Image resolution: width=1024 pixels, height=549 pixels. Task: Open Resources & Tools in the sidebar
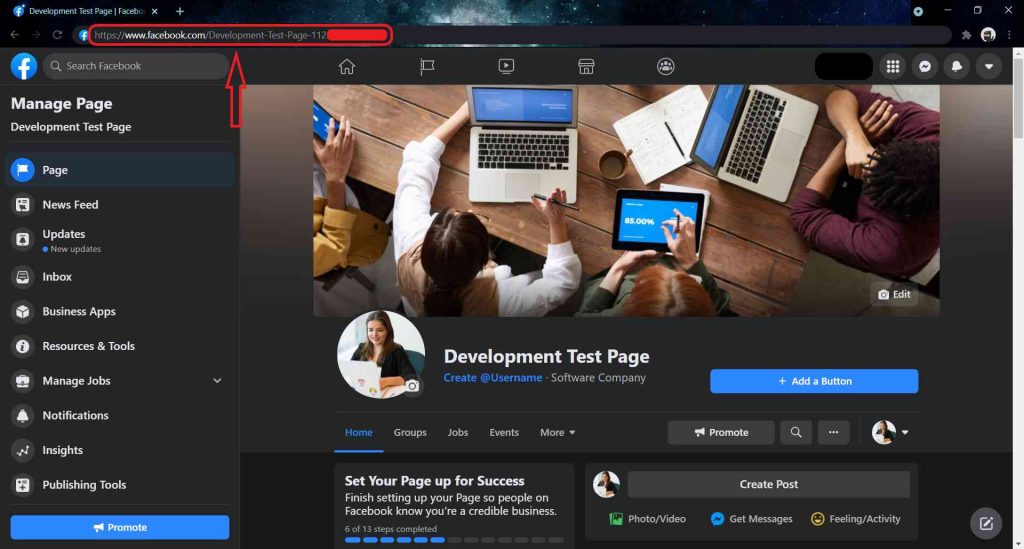coord(120,346)
